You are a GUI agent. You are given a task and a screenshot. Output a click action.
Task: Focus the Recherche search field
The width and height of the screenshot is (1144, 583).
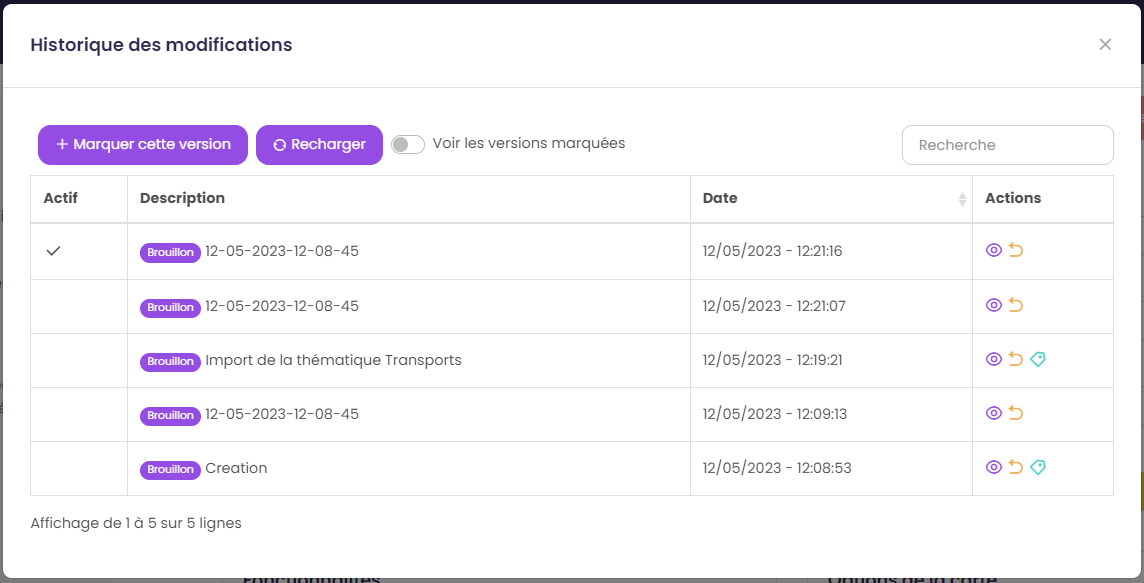coord(1008,145)
